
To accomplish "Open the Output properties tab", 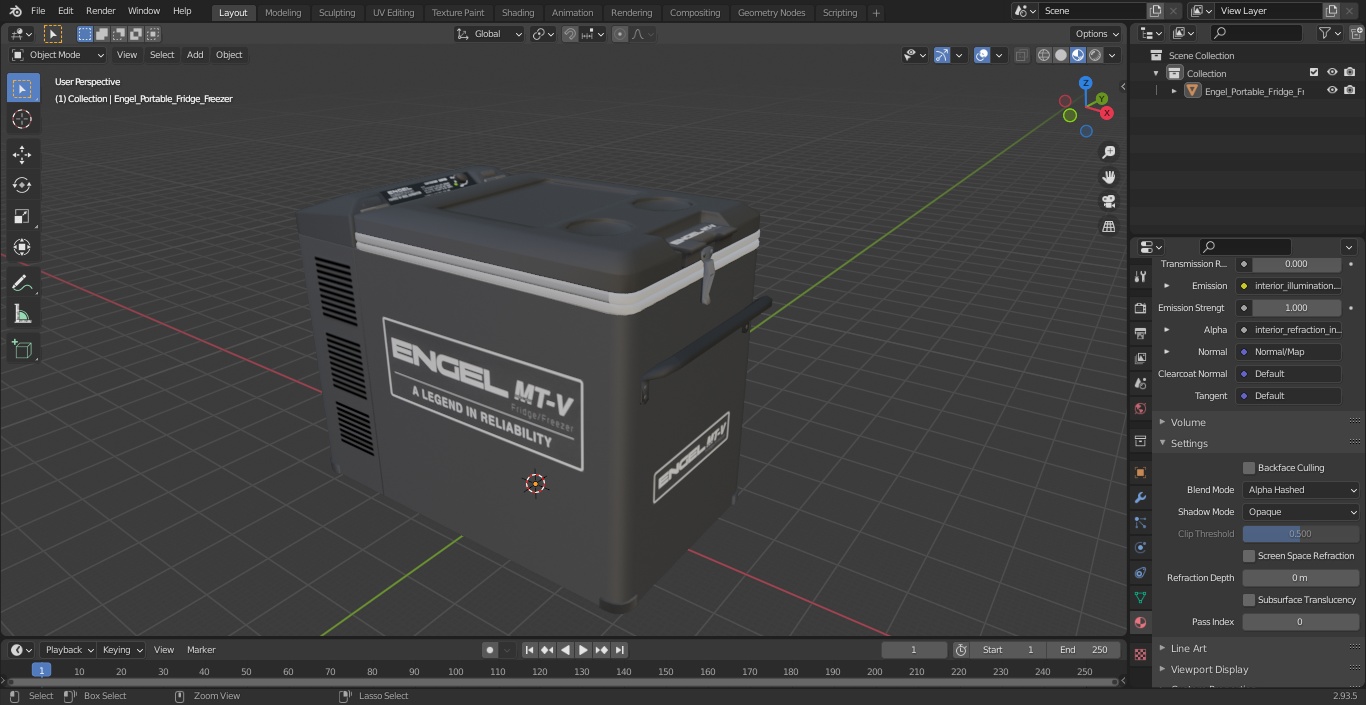I will [x=1140, y=333].
